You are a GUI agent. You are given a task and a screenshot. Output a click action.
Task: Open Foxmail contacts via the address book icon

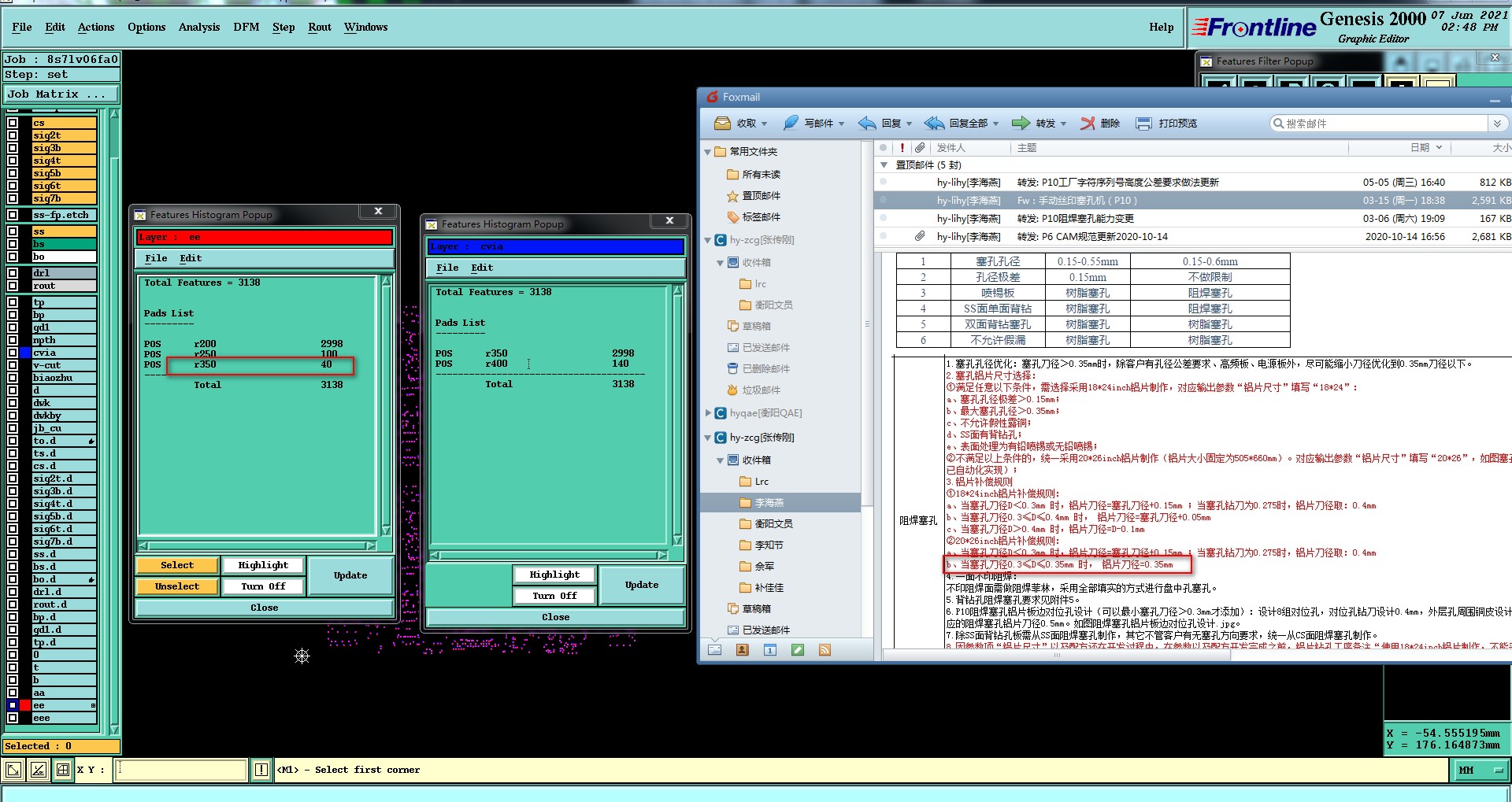[742, 650]
